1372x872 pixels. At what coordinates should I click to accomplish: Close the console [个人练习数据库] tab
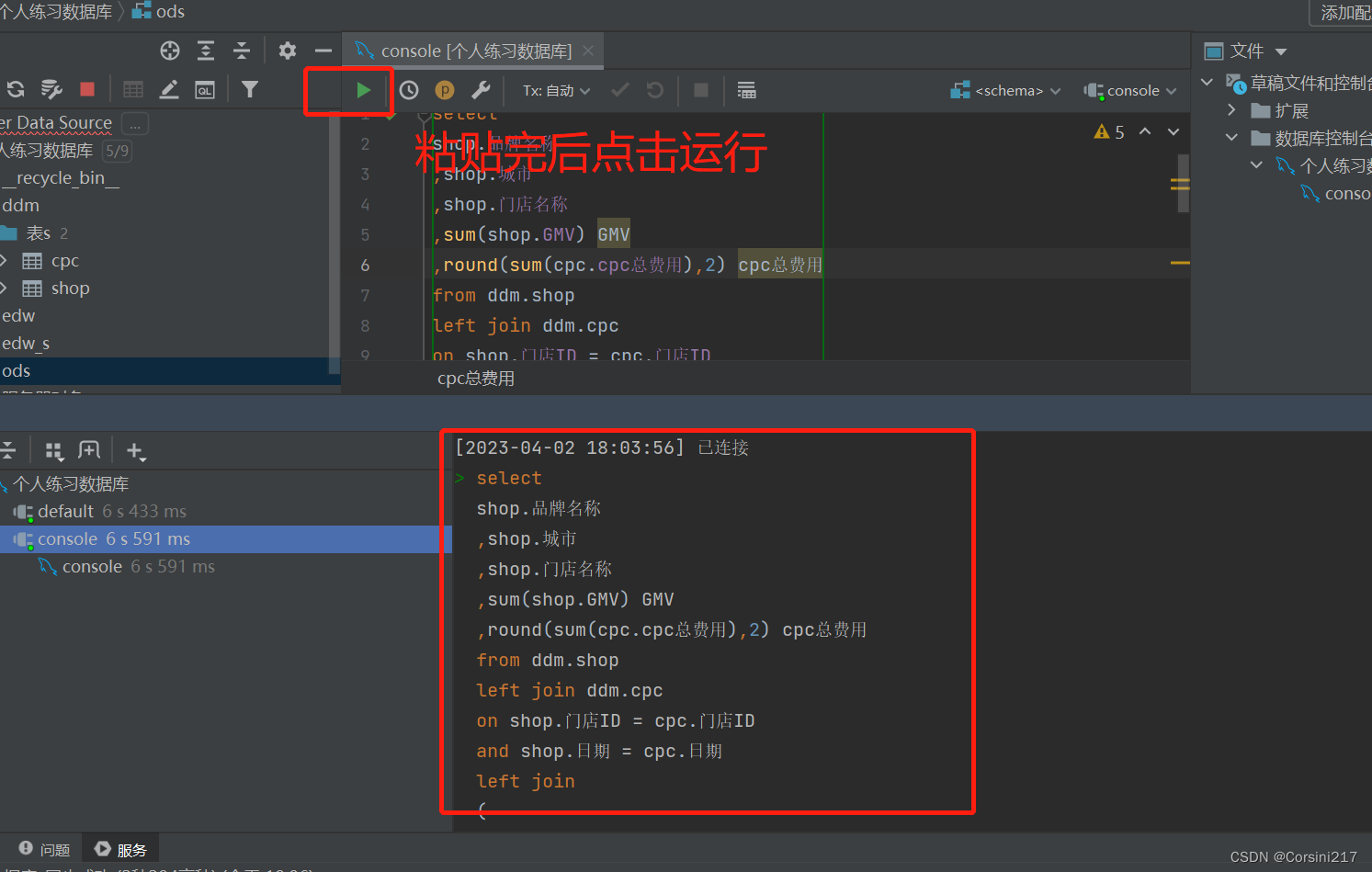(x=588, y=51)
